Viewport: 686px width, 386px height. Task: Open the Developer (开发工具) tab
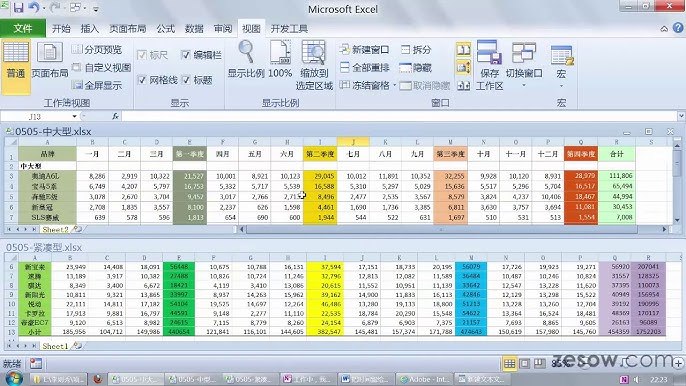pyautogui.click(x=289, y=28)
